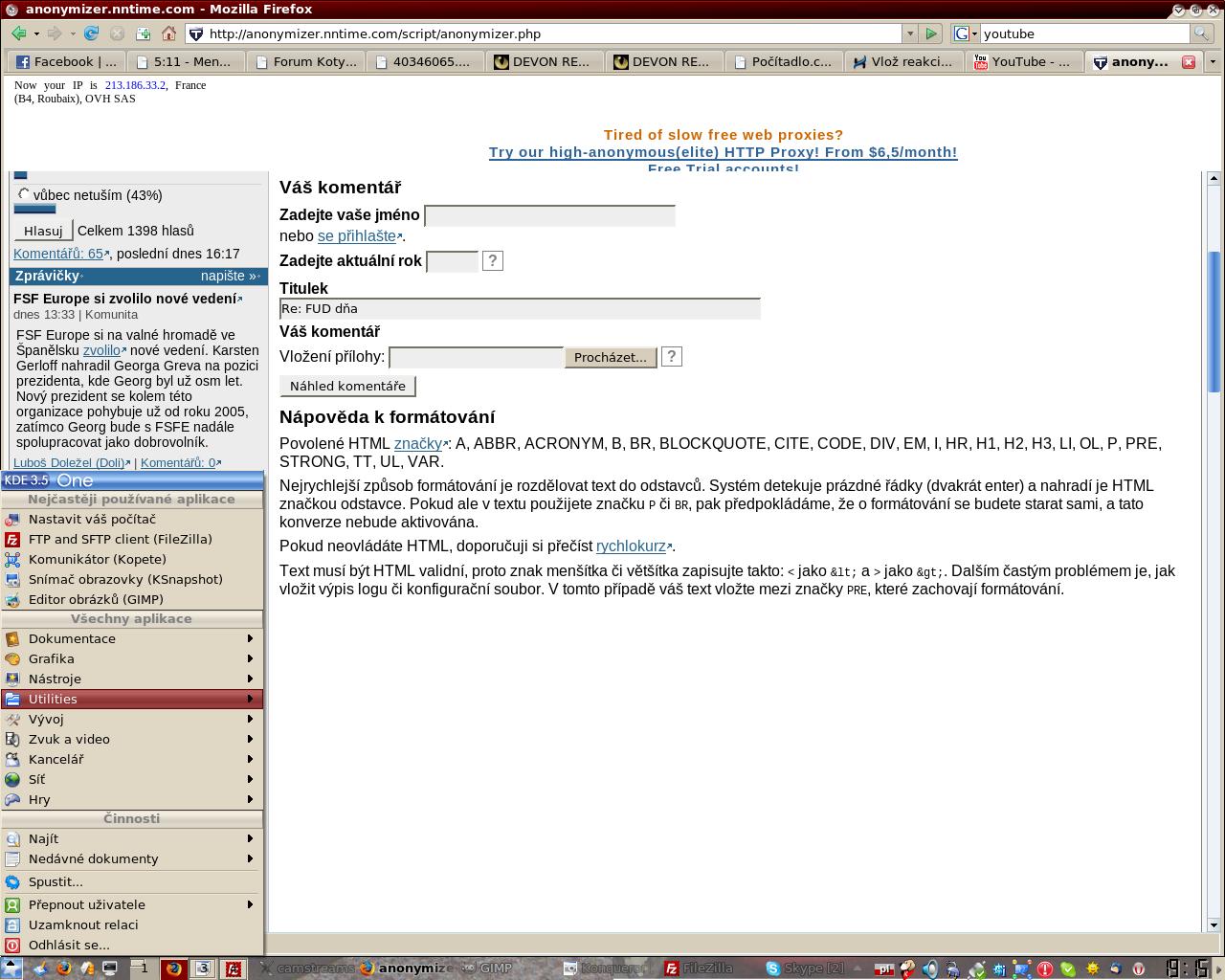Expand the Síť submenu

pyautogui.click(x=132, y=779)
